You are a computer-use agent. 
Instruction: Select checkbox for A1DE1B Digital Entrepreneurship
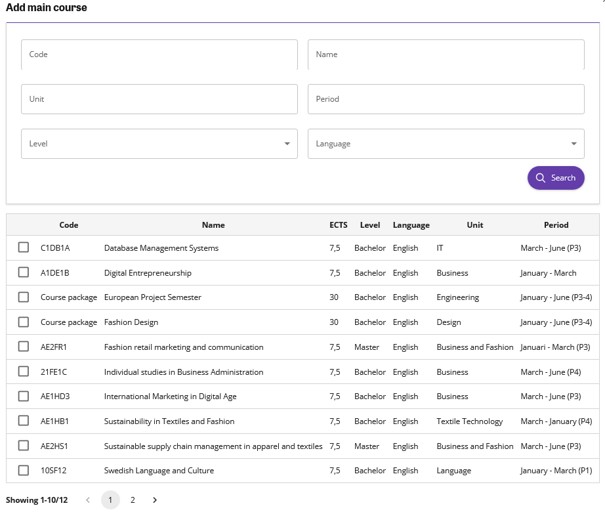coord(24,272)
